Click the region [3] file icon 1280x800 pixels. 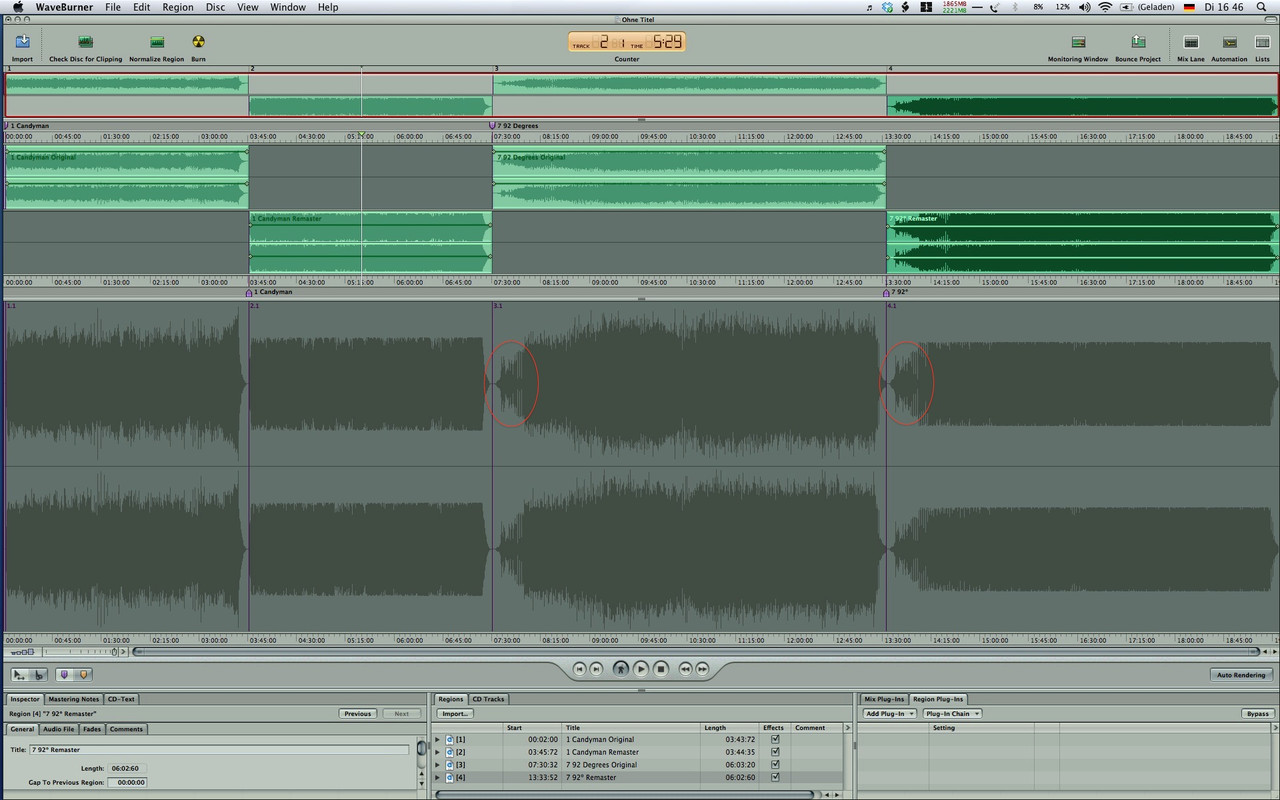(x=450, y=765)
